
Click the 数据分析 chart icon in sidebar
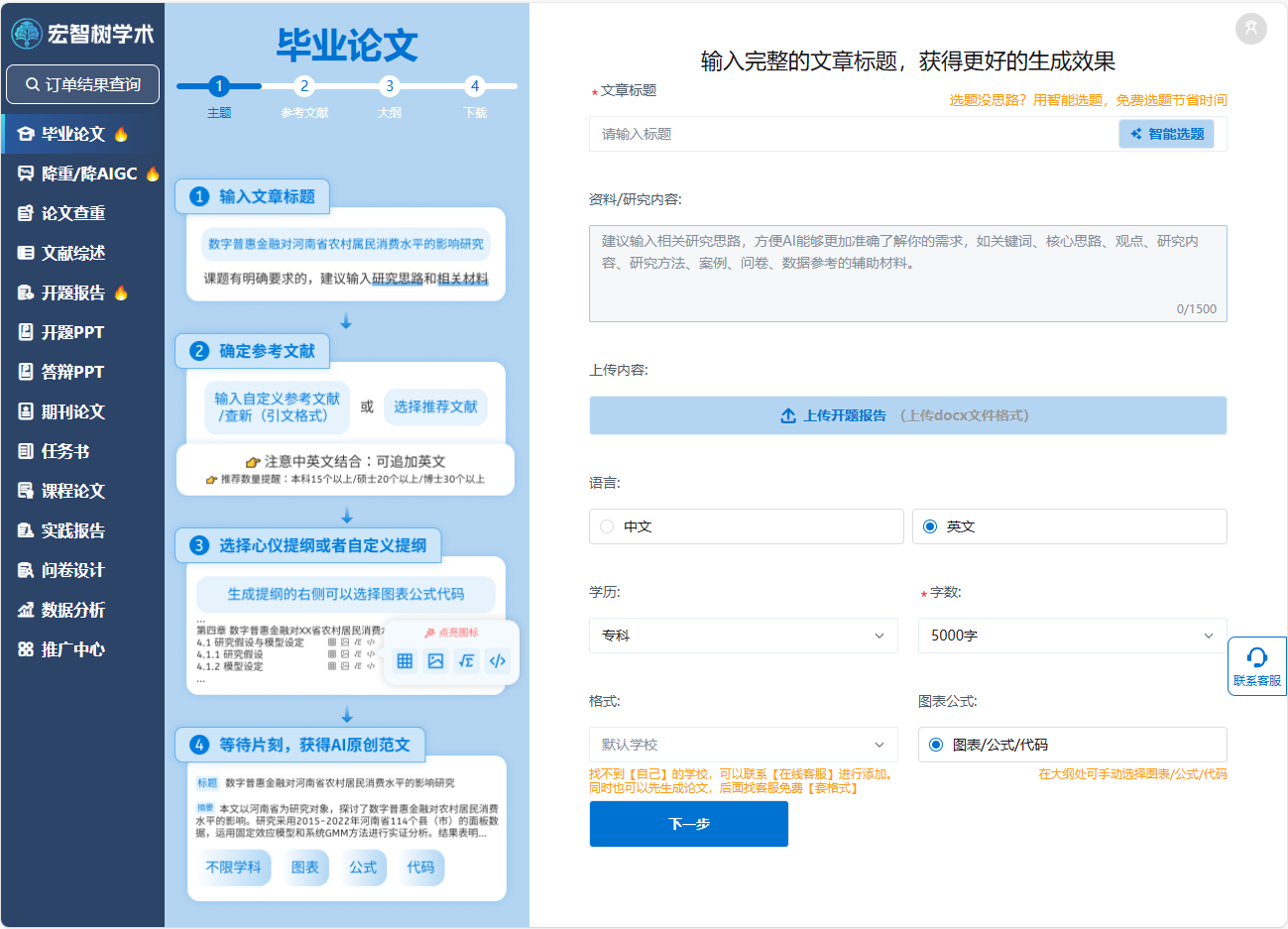tap(25, 608)
